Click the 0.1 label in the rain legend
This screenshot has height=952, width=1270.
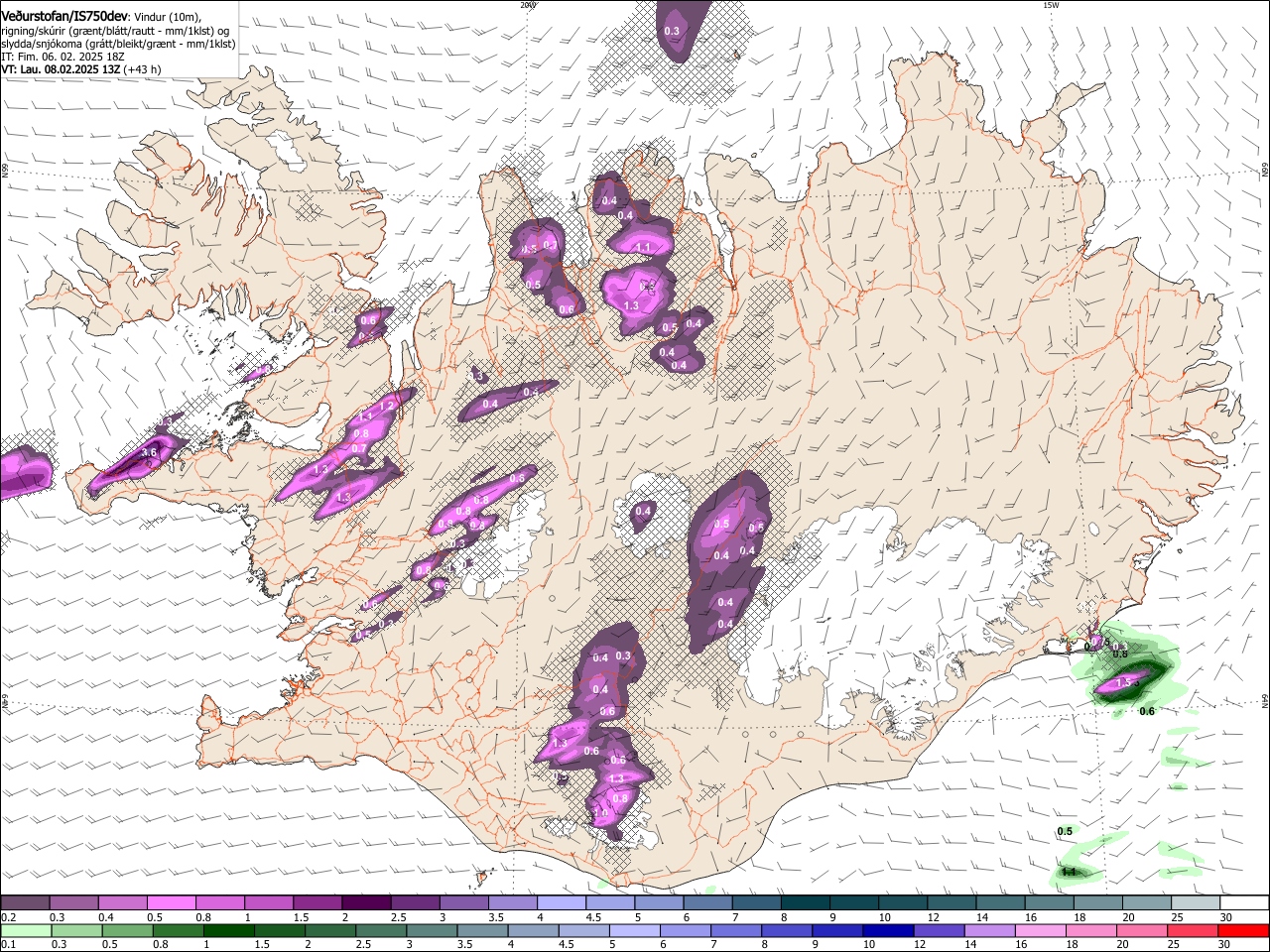point(8,945)
